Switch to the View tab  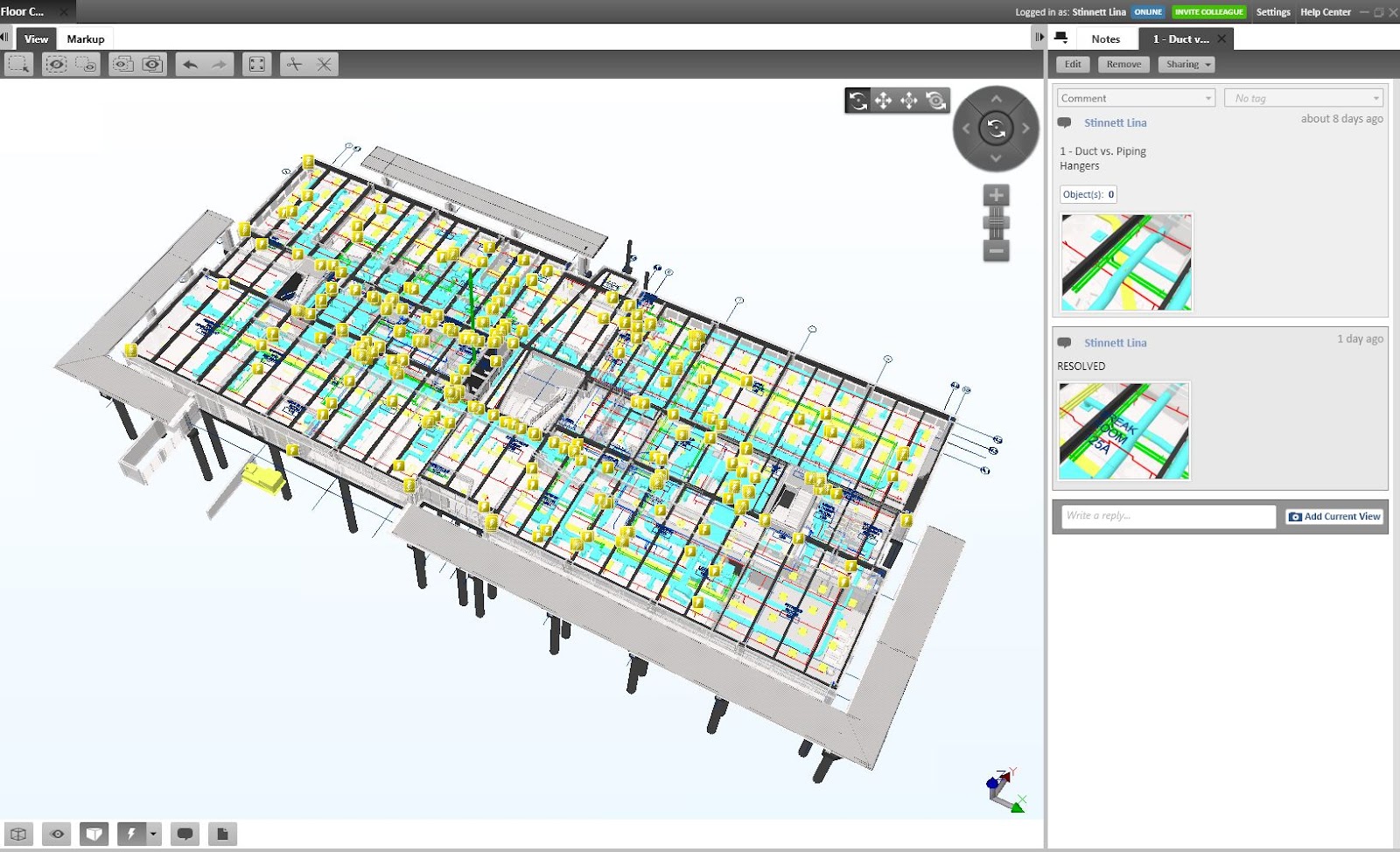36,38
